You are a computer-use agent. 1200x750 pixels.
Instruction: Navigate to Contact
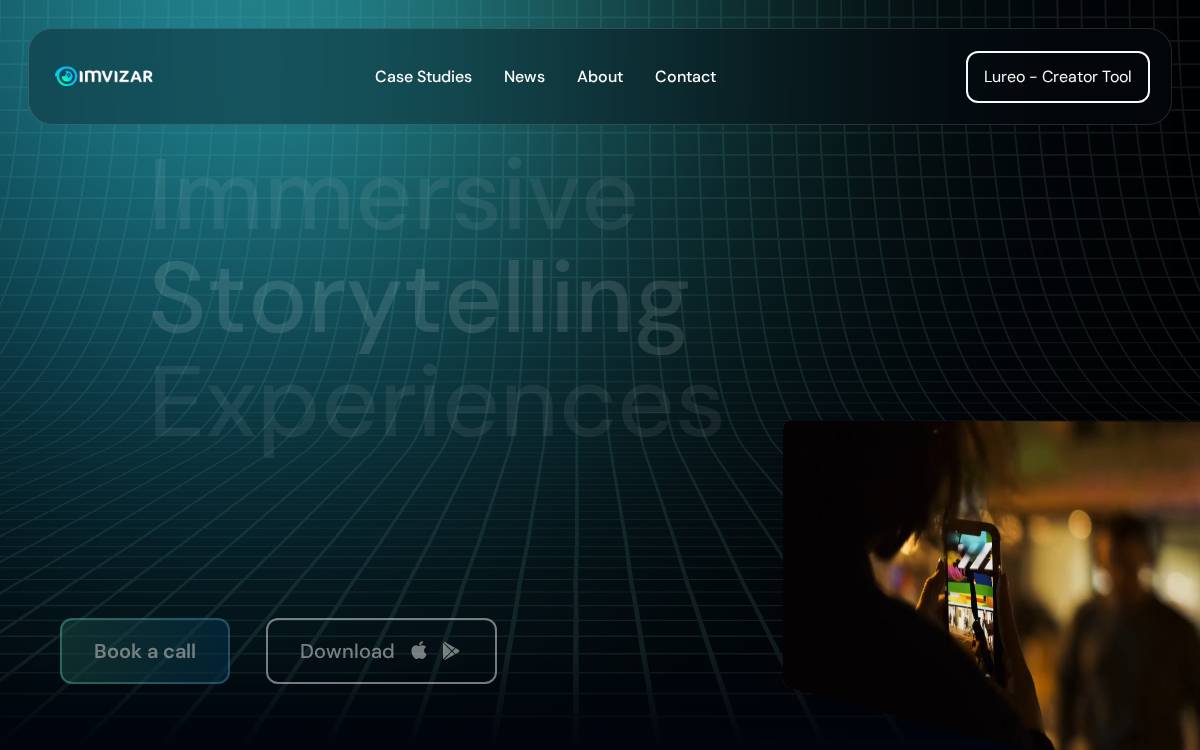point(685,77)
